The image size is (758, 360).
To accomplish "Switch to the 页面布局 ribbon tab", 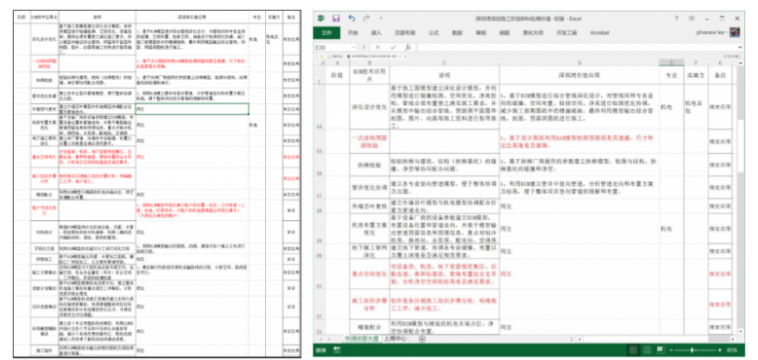I will coord(405,33).
